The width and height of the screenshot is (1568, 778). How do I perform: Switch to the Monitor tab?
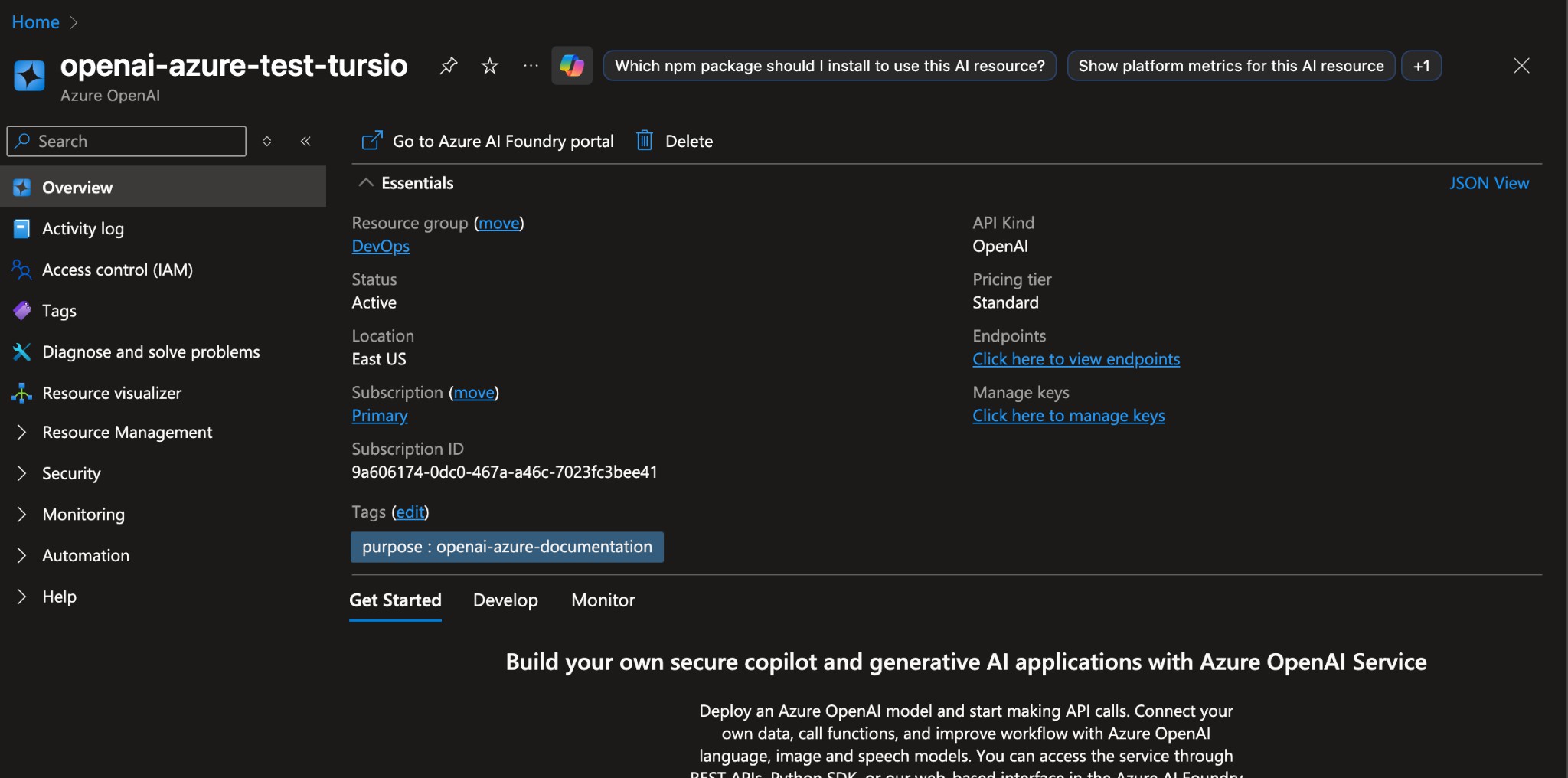(603, 600)
